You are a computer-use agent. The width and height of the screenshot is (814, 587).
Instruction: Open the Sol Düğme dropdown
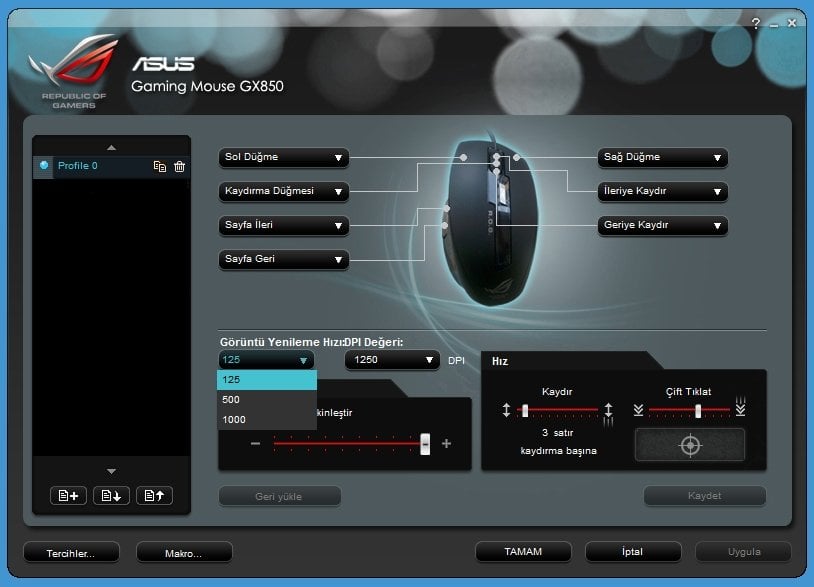pos(283,157)
